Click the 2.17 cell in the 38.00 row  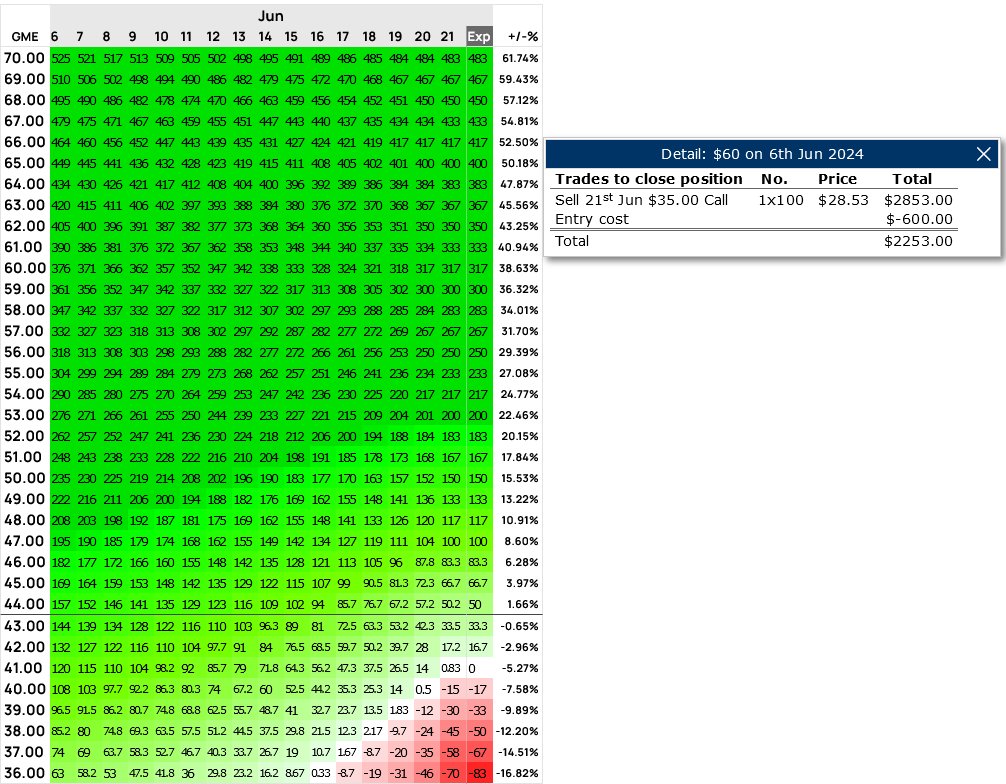coord(373,731)
